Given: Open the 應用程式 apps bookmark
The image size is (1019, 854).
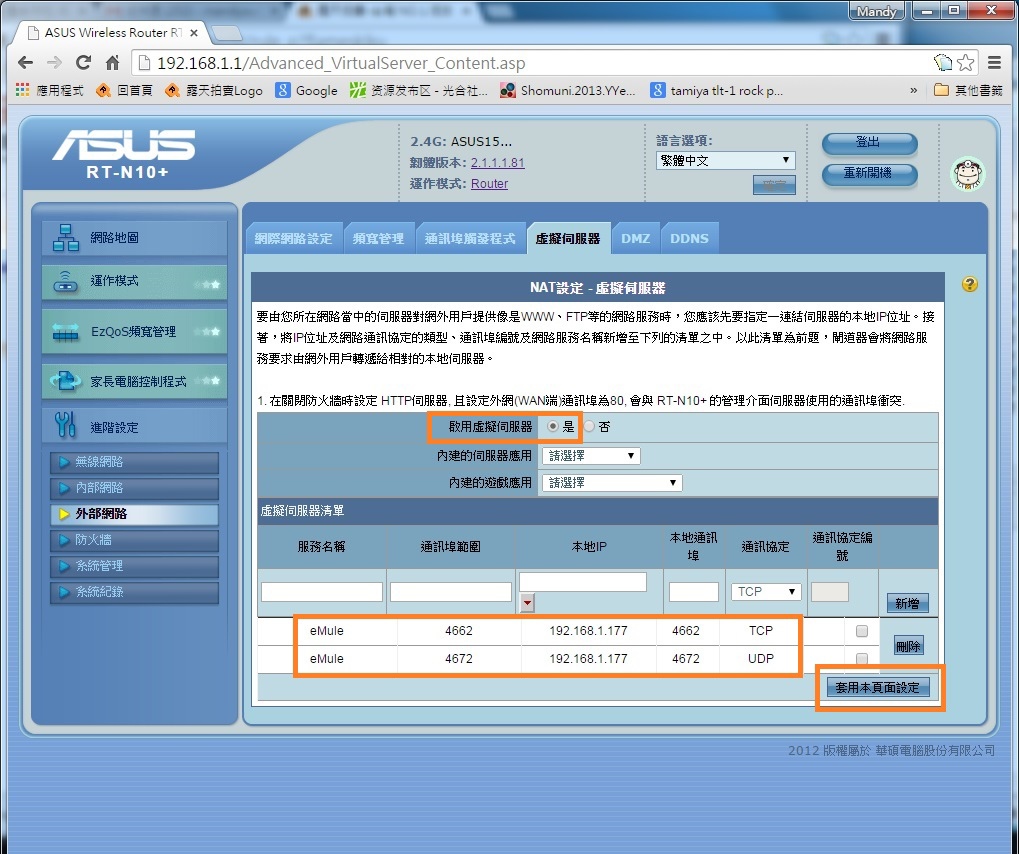Looking at the screenshot, I should (x=49, y=90).
